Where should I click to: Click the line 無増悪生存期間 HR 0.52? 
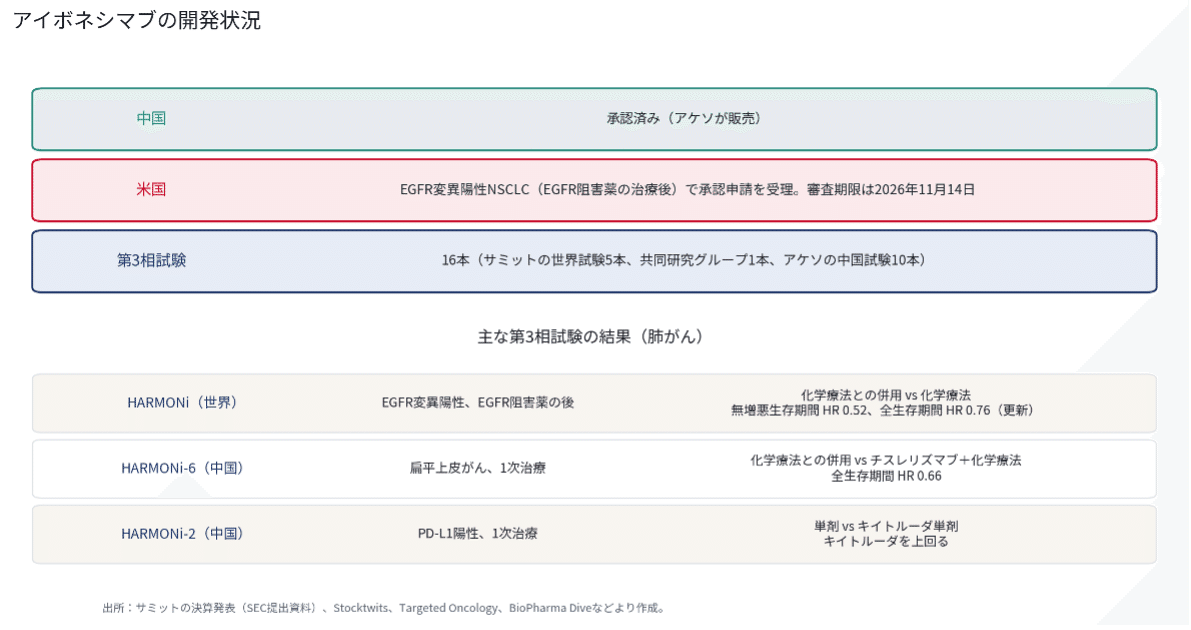pyautogui.click(x=882, y=410)
